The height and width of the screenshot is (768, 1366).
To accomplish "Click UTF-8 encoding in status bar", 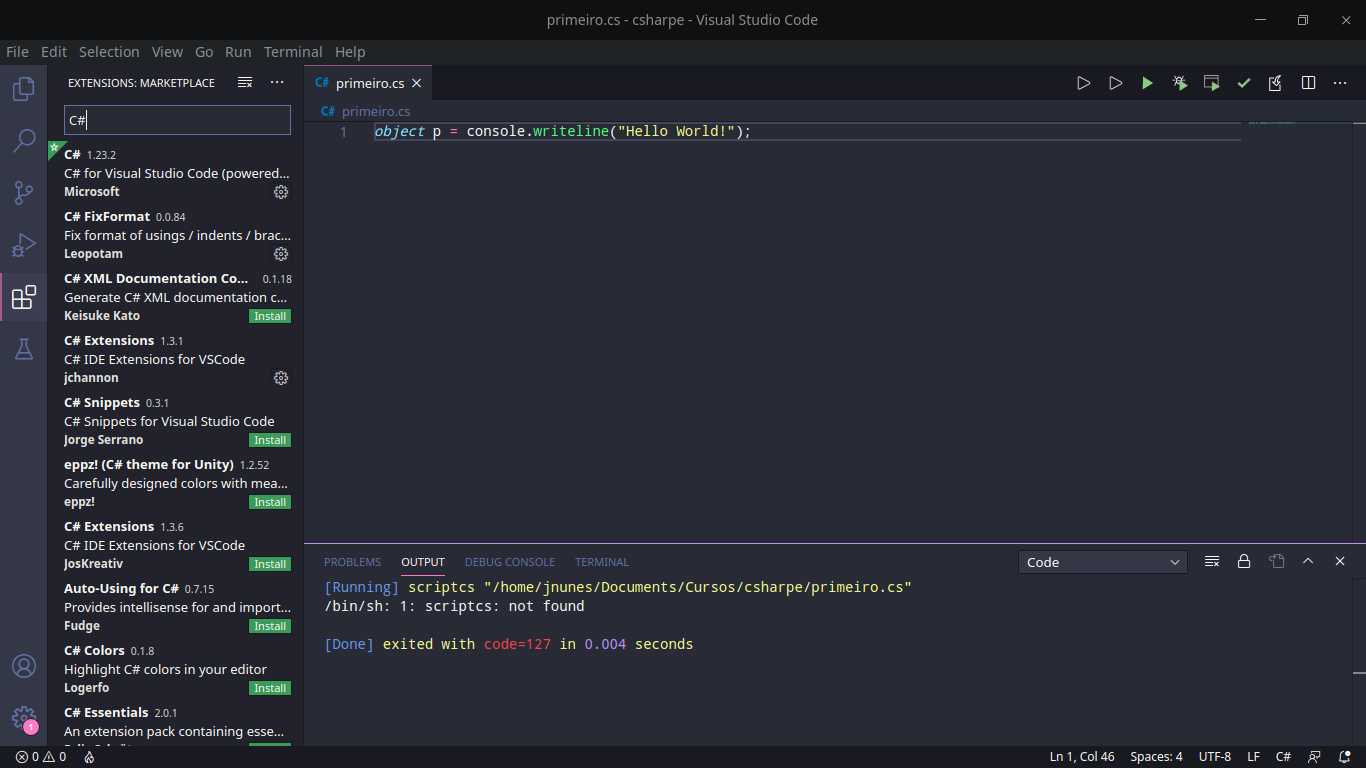I will pyautogui.click(x=1215, y=757).
